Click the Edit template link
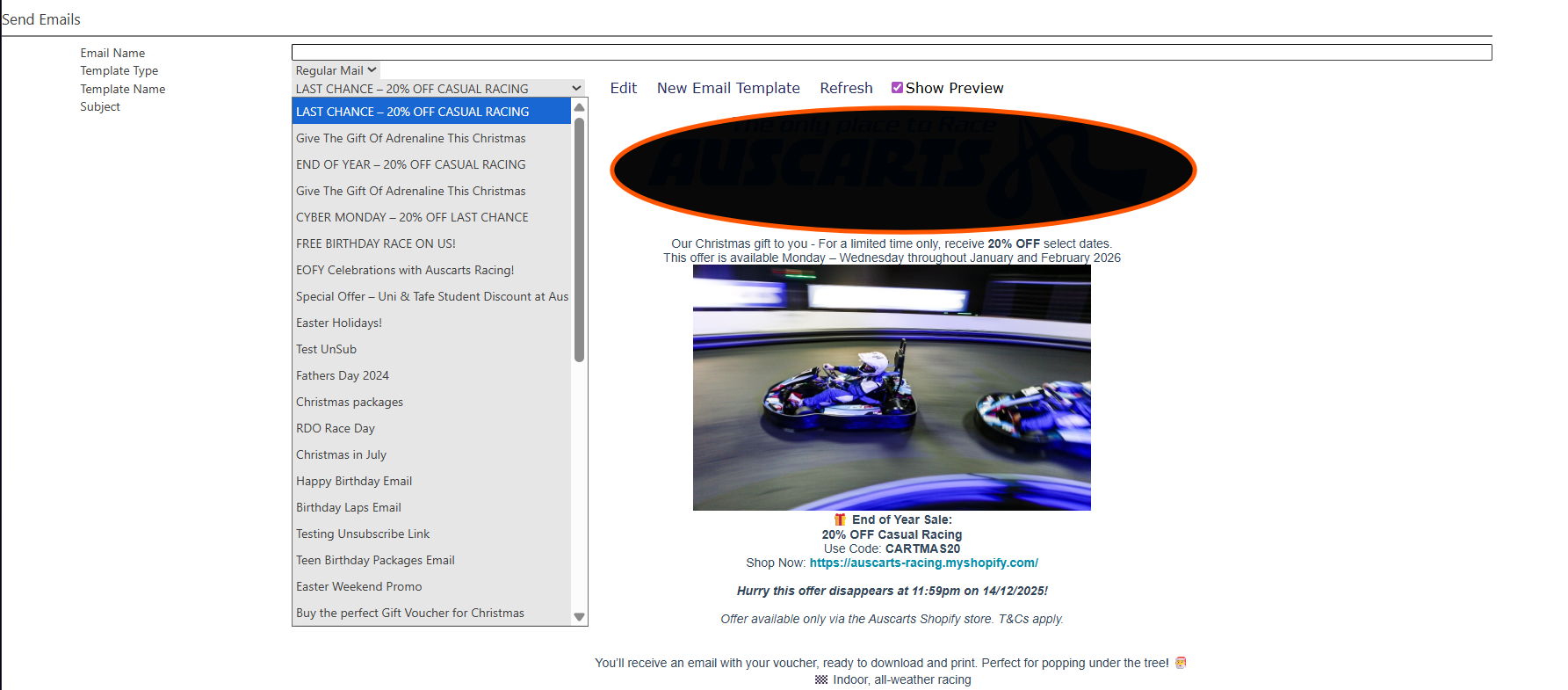Image resolution: width=1568 pixels, height=690 pixels. pos(623,88)
